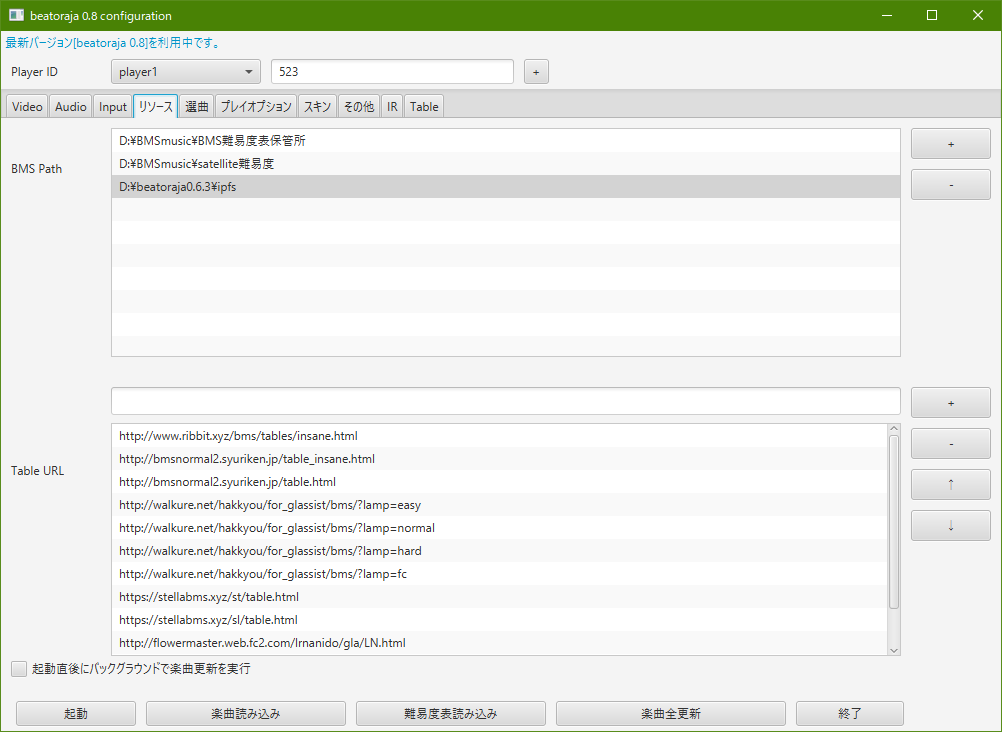
Task: Add a Table URL with the plus button
Action: [x=951, y=403]
